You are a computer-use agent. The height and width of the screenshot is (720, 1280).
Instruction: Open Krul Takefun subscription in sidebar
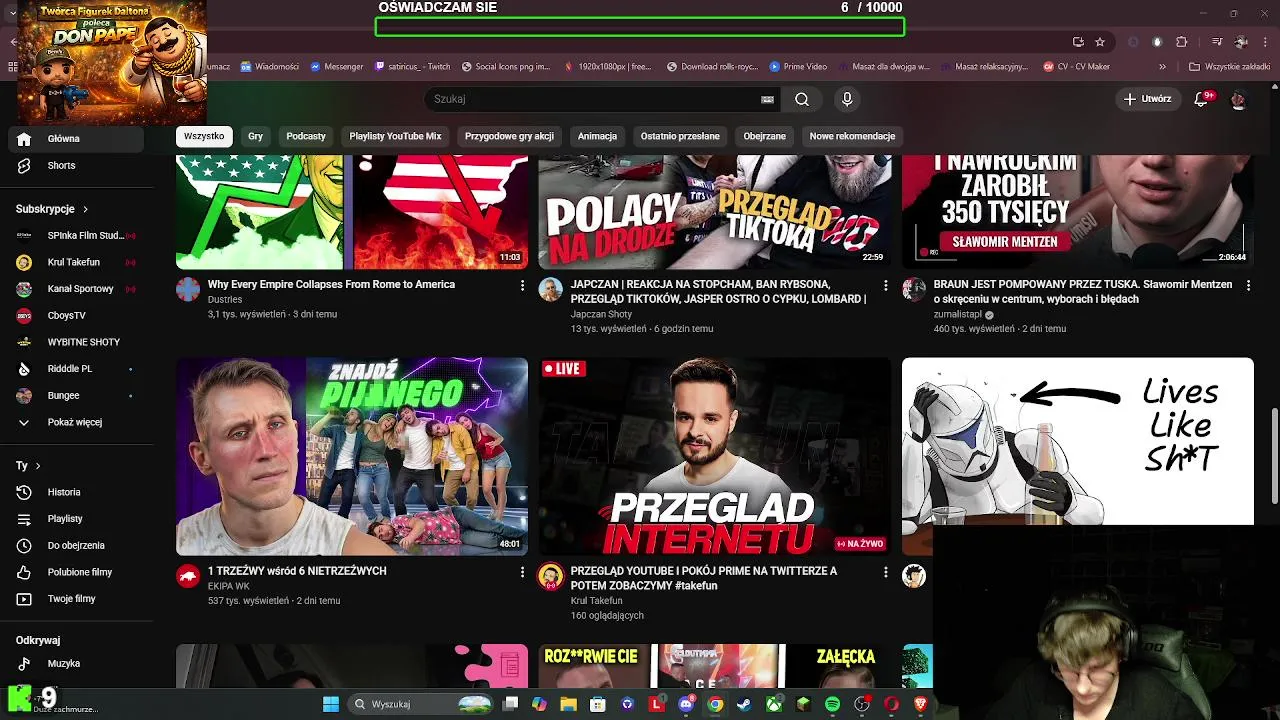coord(75,262)
